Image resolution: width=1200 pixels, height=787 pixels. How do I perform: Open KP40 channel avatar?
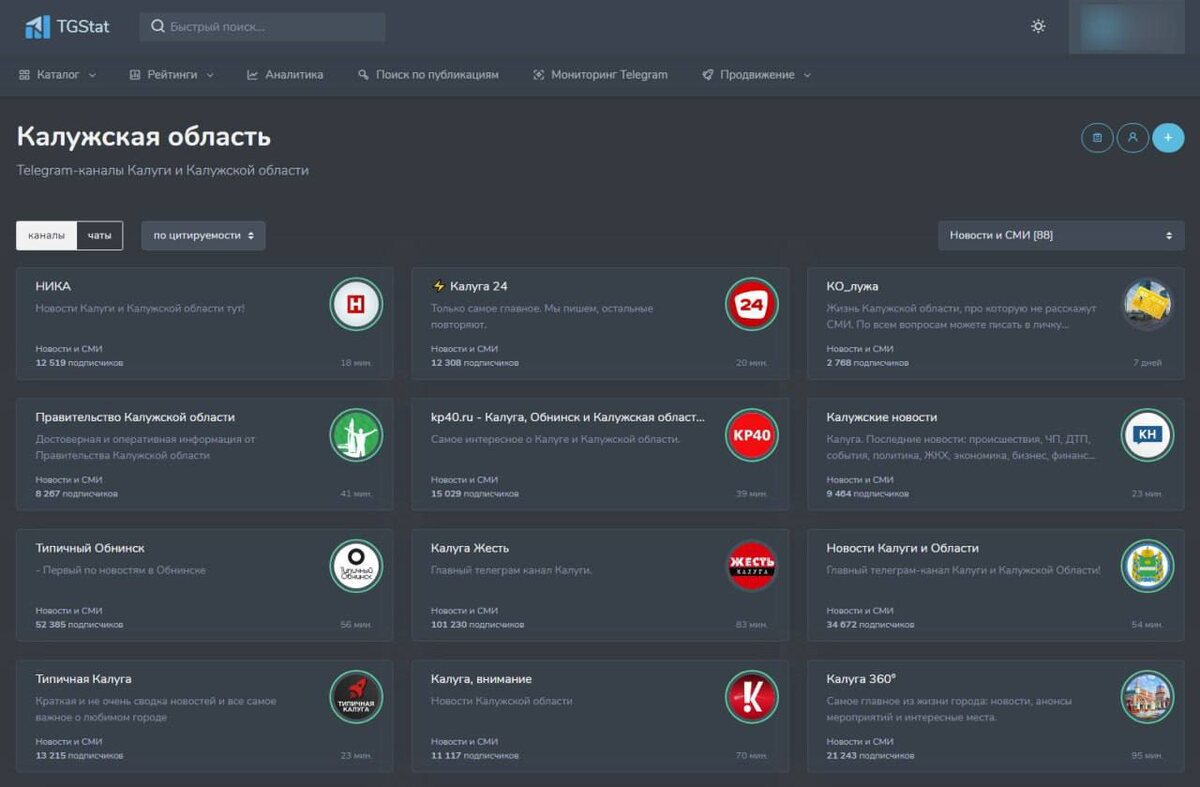coord(751,435)
